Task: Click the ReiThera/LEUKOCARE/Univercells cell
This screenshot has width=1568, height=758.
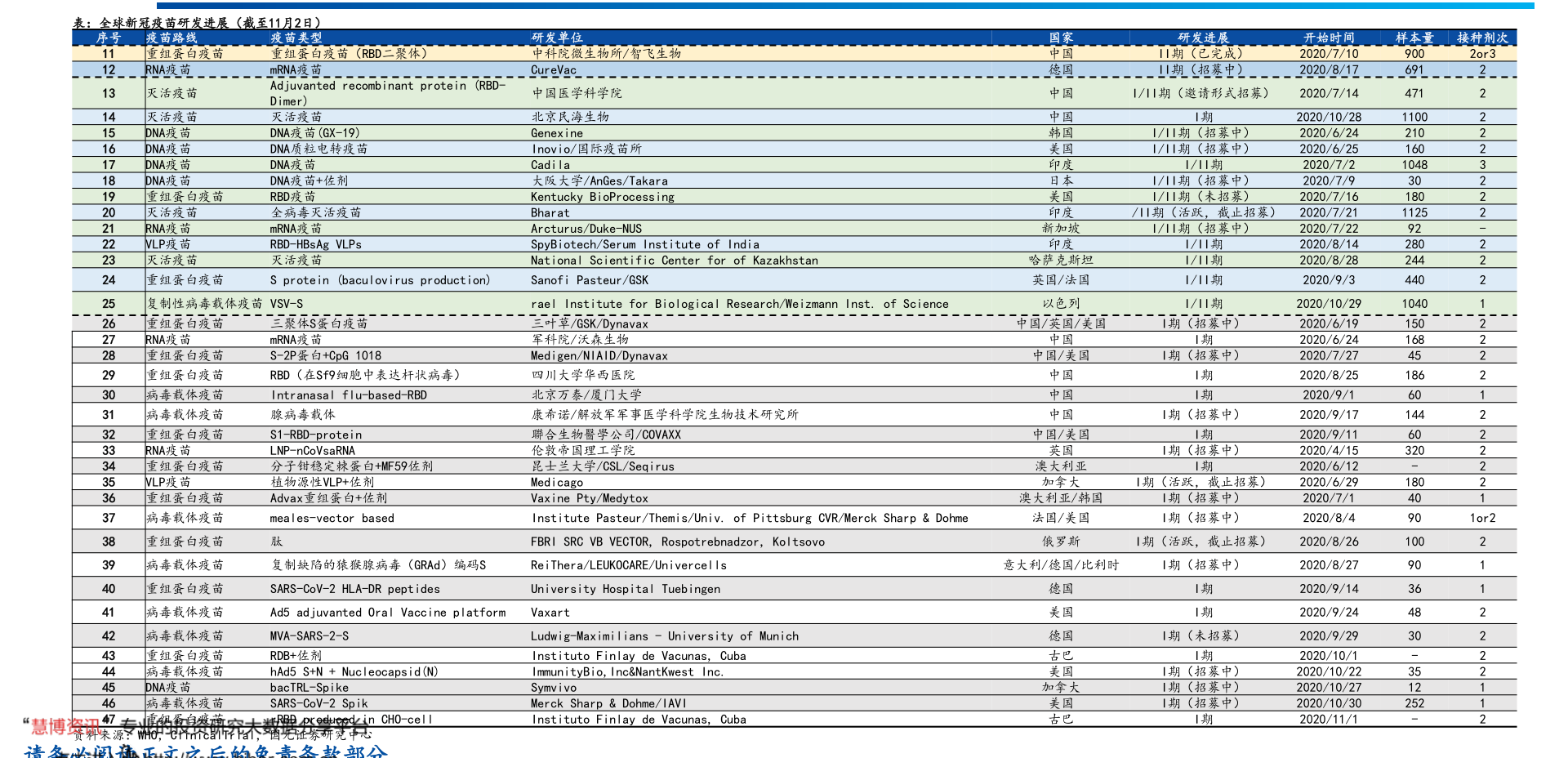Action: [x=629, y=565]
